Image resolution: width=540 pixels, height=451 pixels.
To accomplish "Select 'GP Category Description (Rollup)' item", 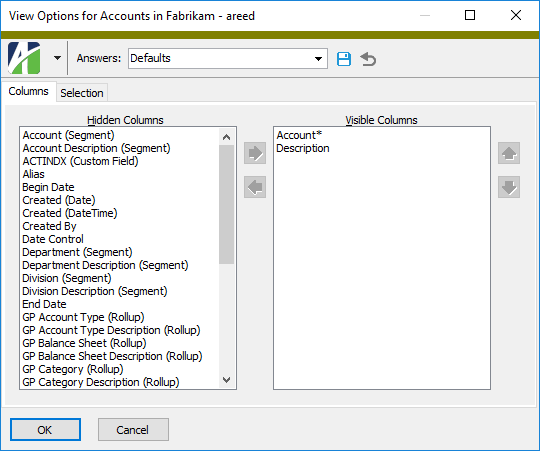I will pyautogui.click(x=101, y=382).
